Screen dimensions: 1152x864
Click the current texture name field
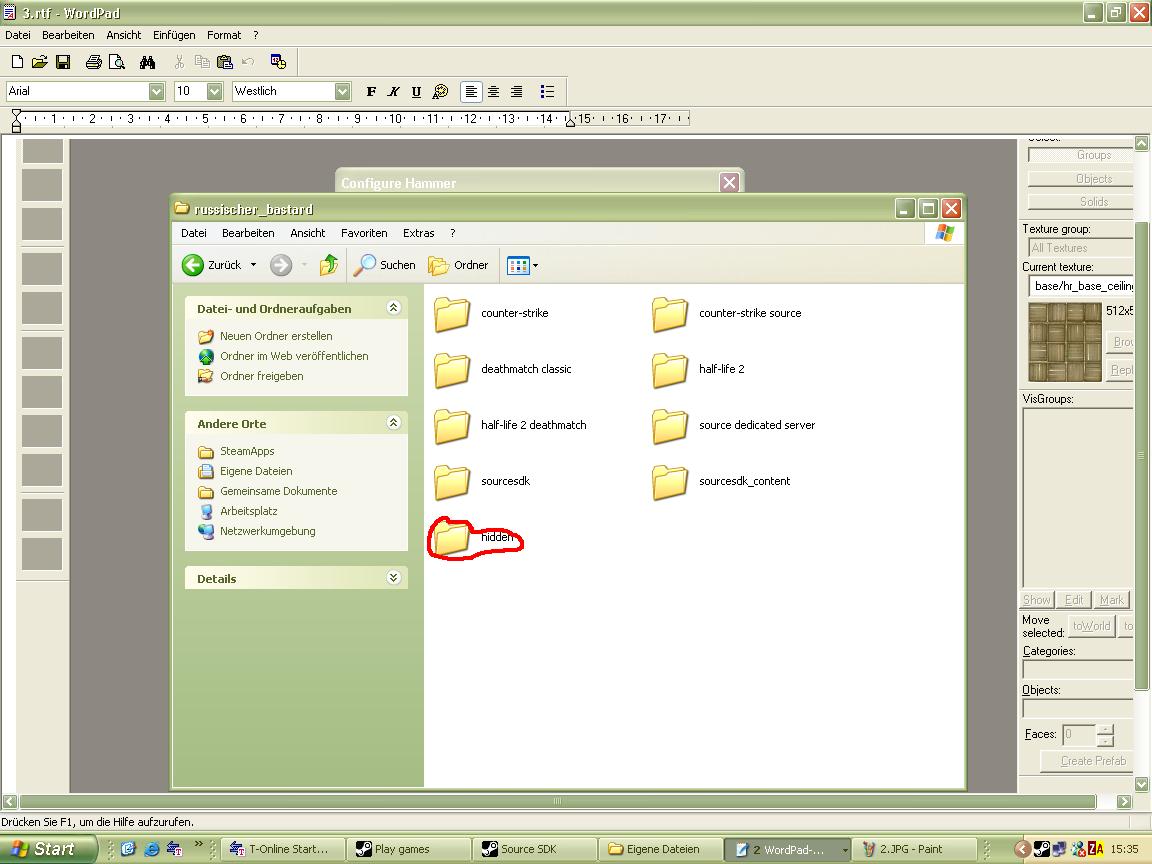pyautogui.click(x=1081, y=286)
